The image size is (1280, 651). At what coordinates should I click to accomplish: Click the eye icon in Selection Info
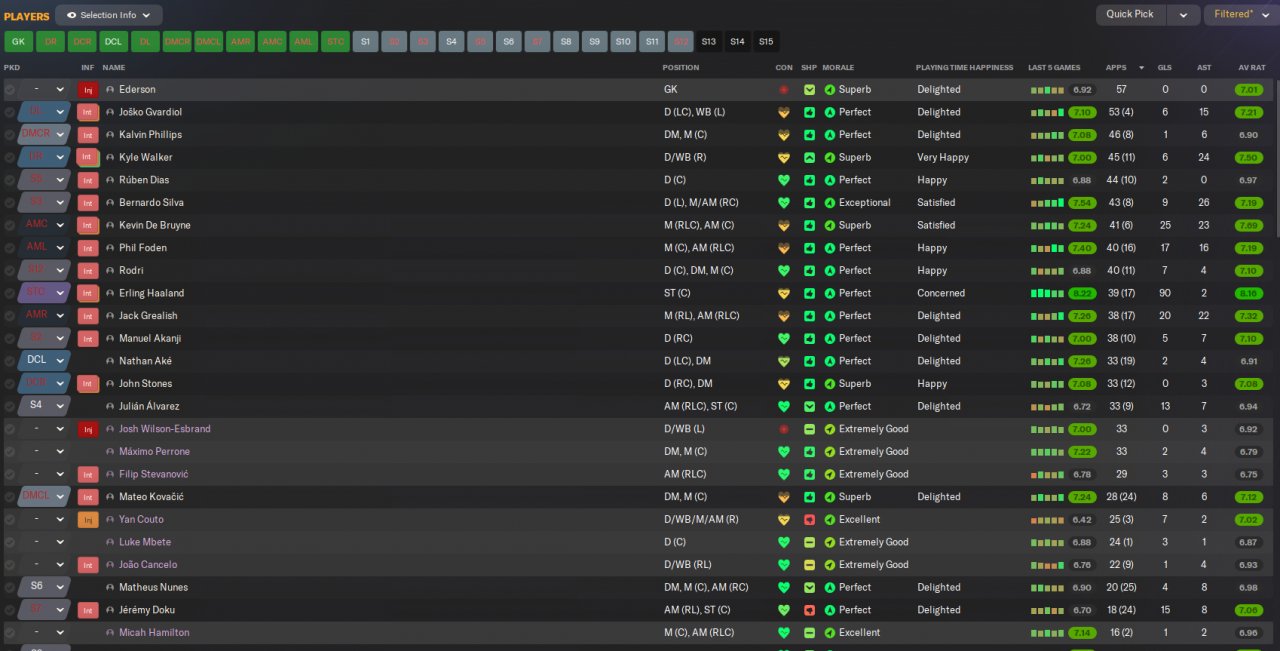(71, 15)
